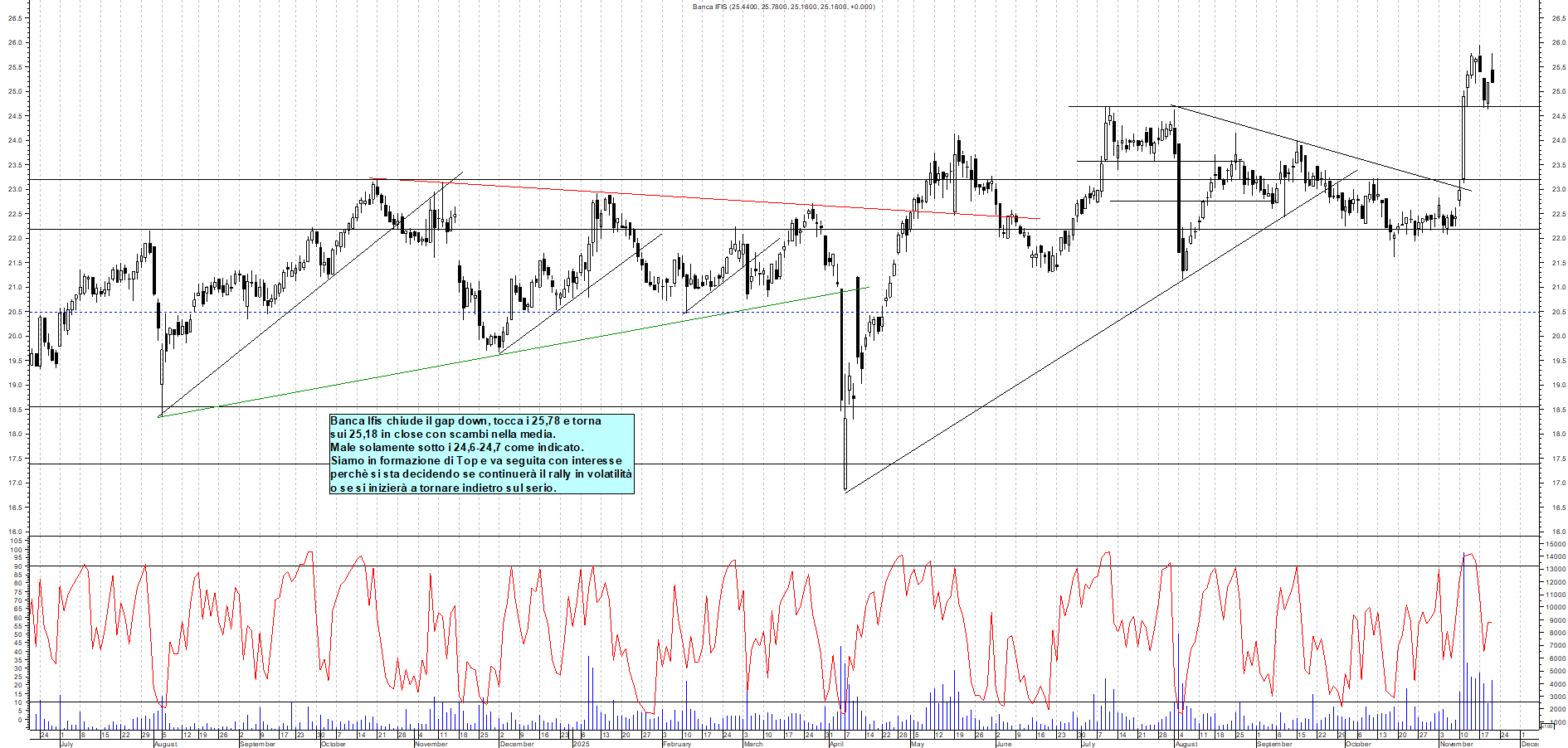Select the cyan annotation text box
Image resolution: width=1568 pixels, height=748 pixels.
tap(481, 454)
